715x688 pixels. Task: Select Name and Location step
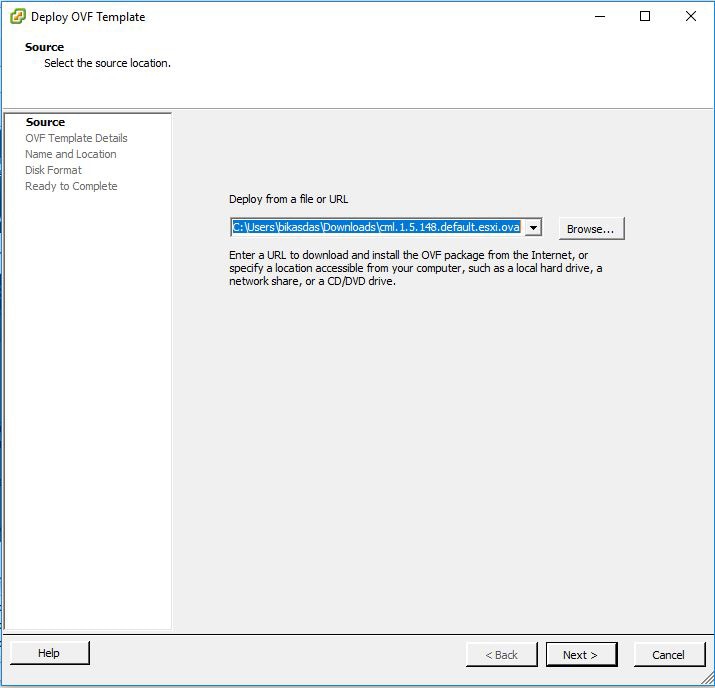click(71, 154)
